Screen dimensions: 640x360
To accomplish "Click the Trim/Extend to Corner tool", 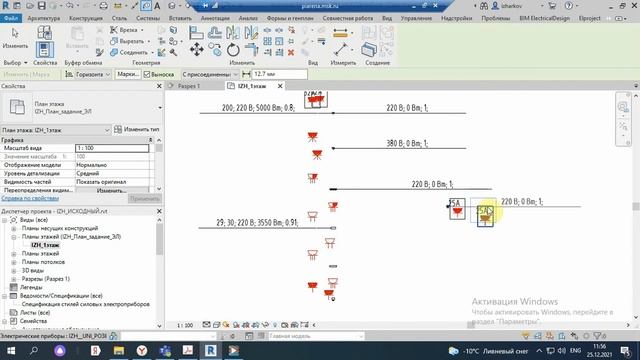I will [x=251, y=50].
